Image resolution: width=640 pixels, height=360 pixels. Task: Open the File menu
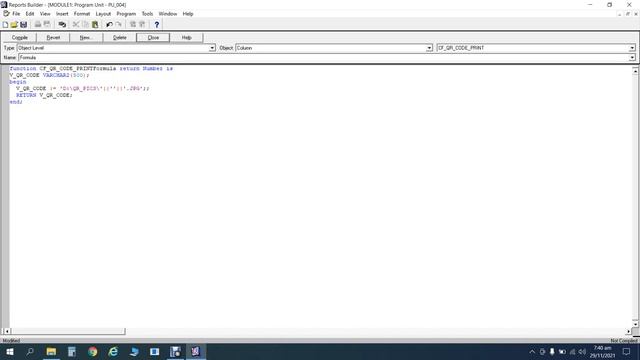point(16,14)
